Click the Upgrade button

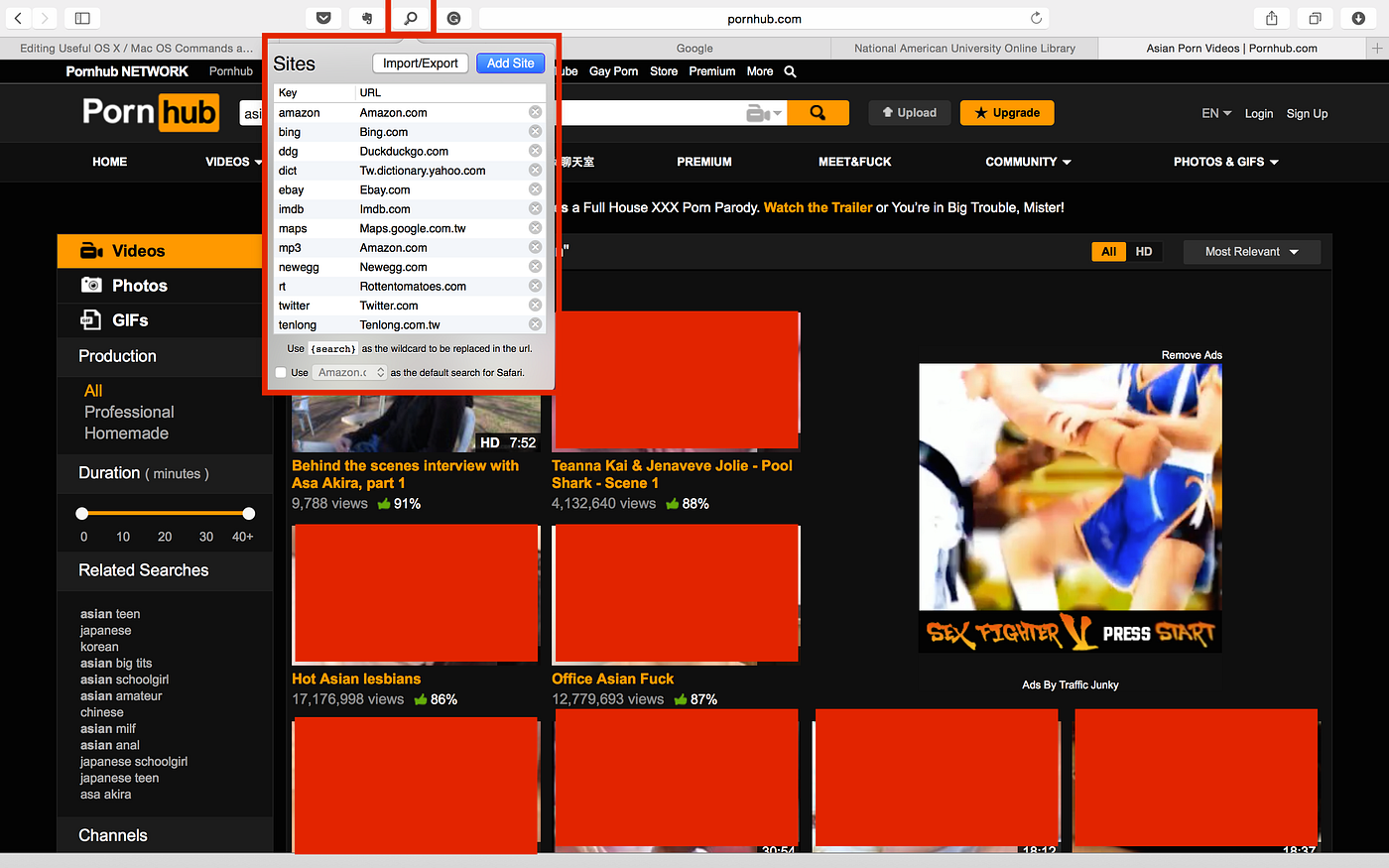click(1007, 113)
